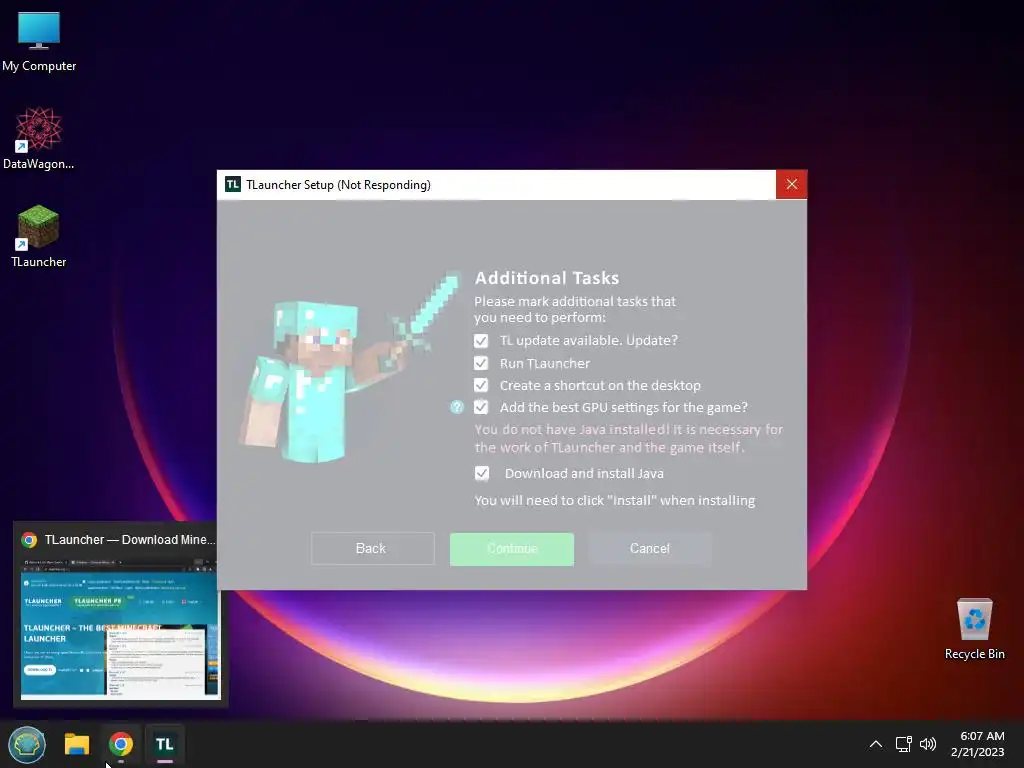Open the My Computer desktop icon

click(x=39, y=42)
